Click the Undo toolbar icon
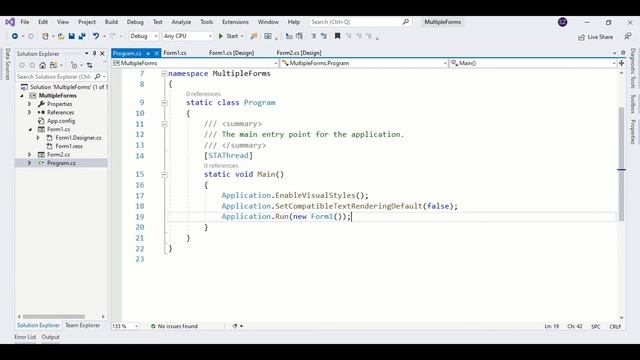The image size is (640, 360). pos(96,36)
